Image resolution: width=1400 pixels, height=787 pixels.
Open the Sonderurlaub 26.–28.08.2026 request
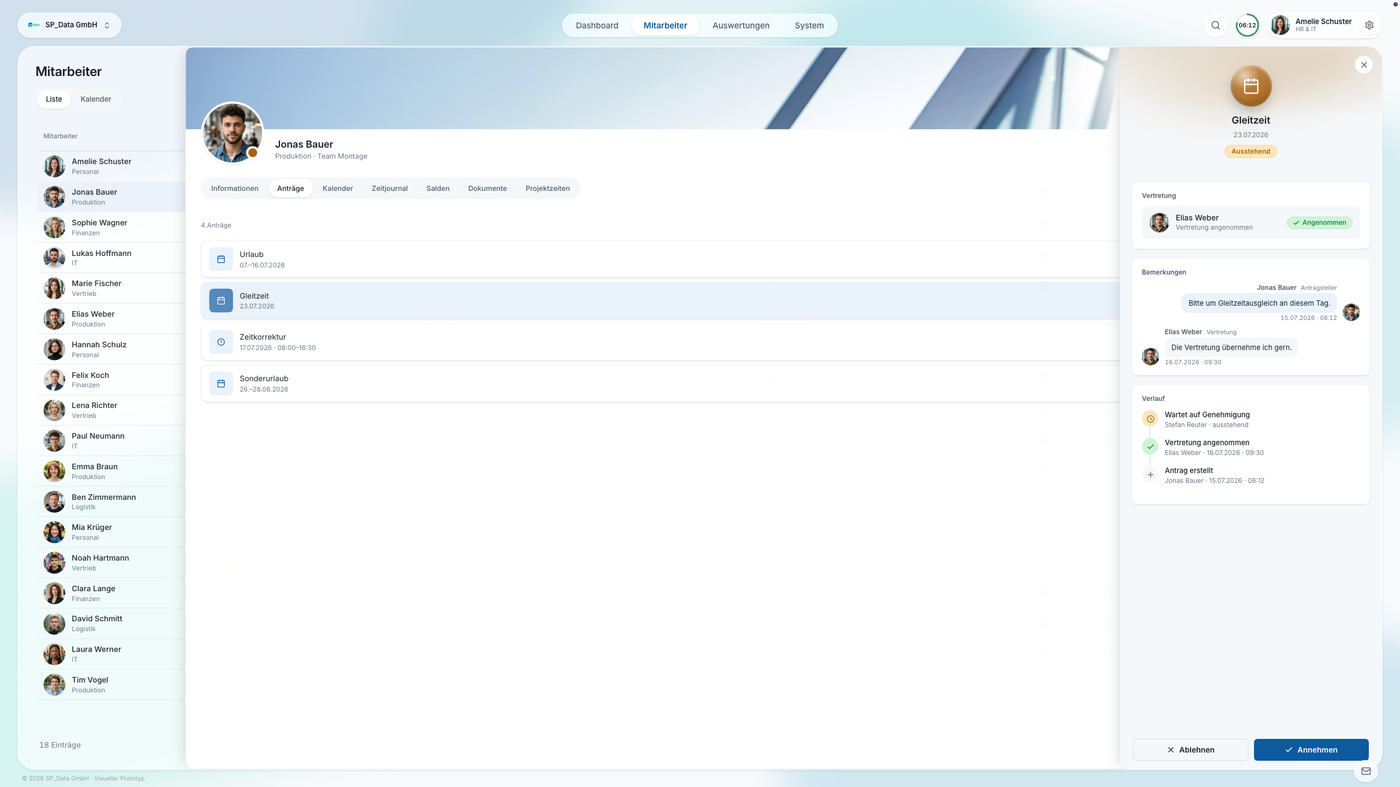(x=660, y=383)
